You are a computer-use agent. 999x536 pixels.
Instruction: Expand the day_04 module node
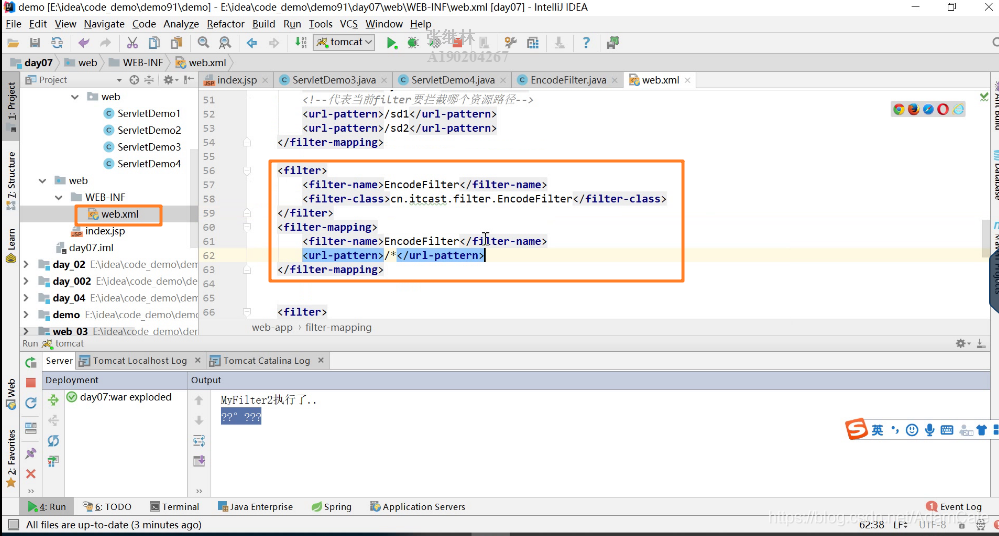click(26, 298)
